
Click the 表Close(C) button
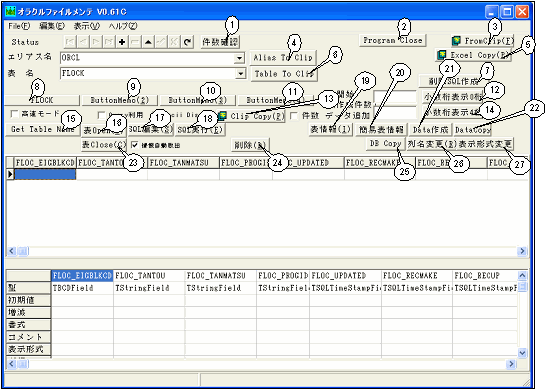(x=104, y=145)
